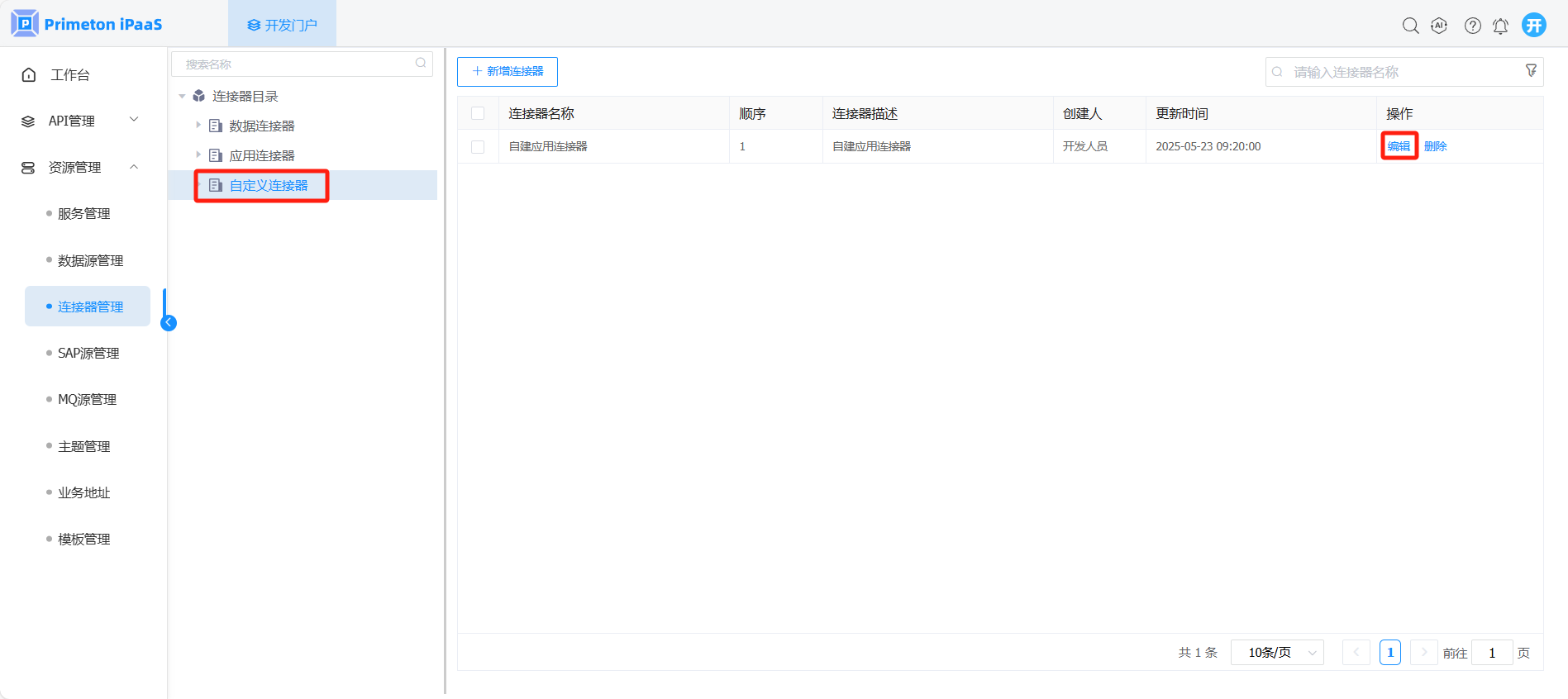Expand the 数据连接器 tree node
1568x699 pixels.
(x=198, y=126)
